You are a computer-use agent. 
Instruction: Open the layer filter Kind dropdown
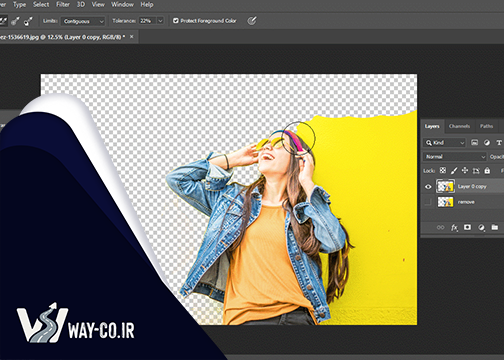(x=445, y=143)
